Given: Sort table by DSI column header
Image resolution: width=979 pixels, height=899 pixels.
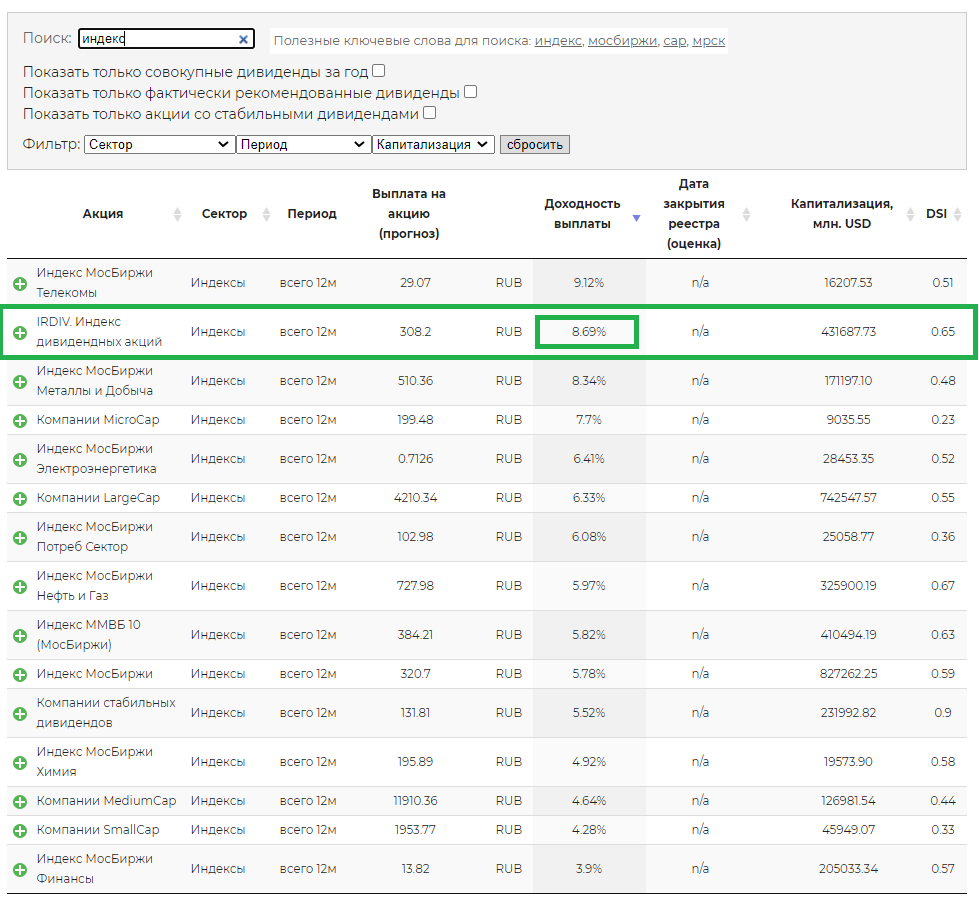Looking at the screenshot, I should [x=936, y=214].
